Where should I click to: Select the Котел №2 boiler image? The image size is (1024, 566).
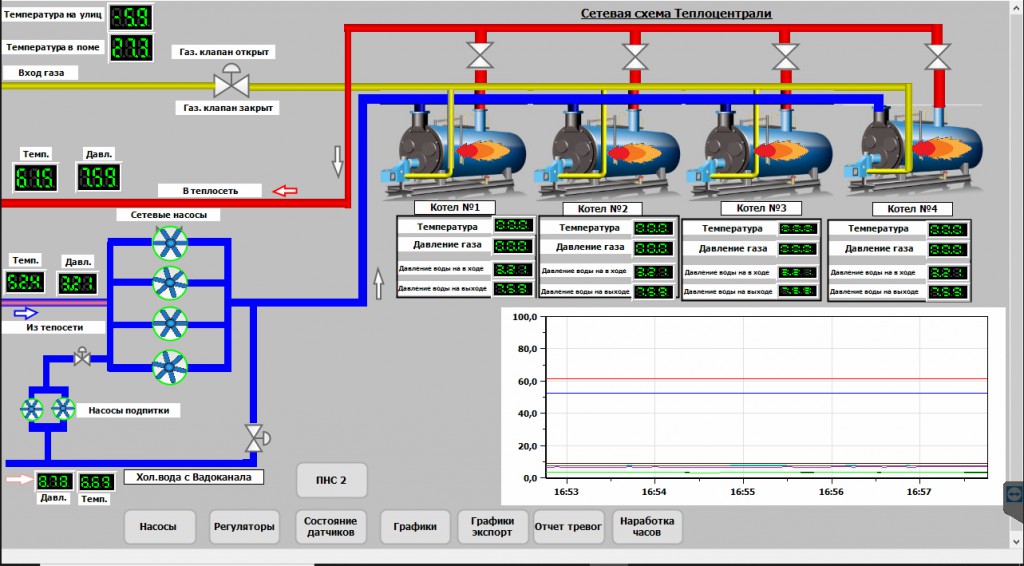point(607,151)
